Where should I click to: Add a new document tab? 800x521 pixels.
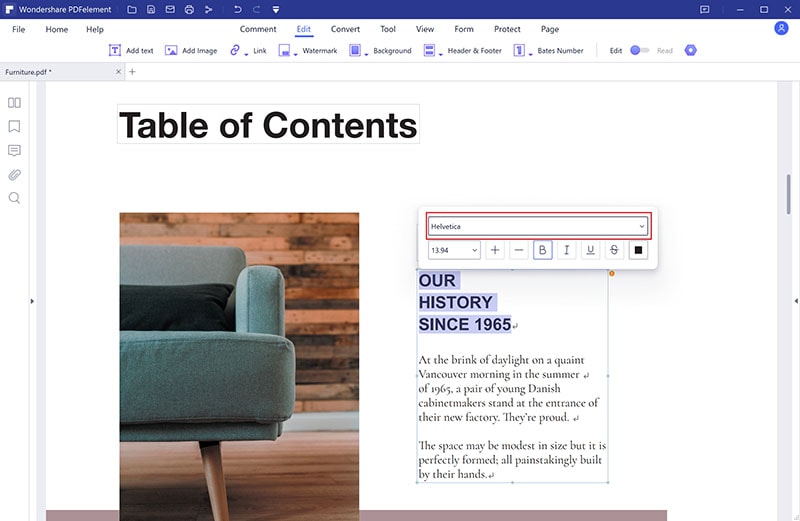click(132, 72)
